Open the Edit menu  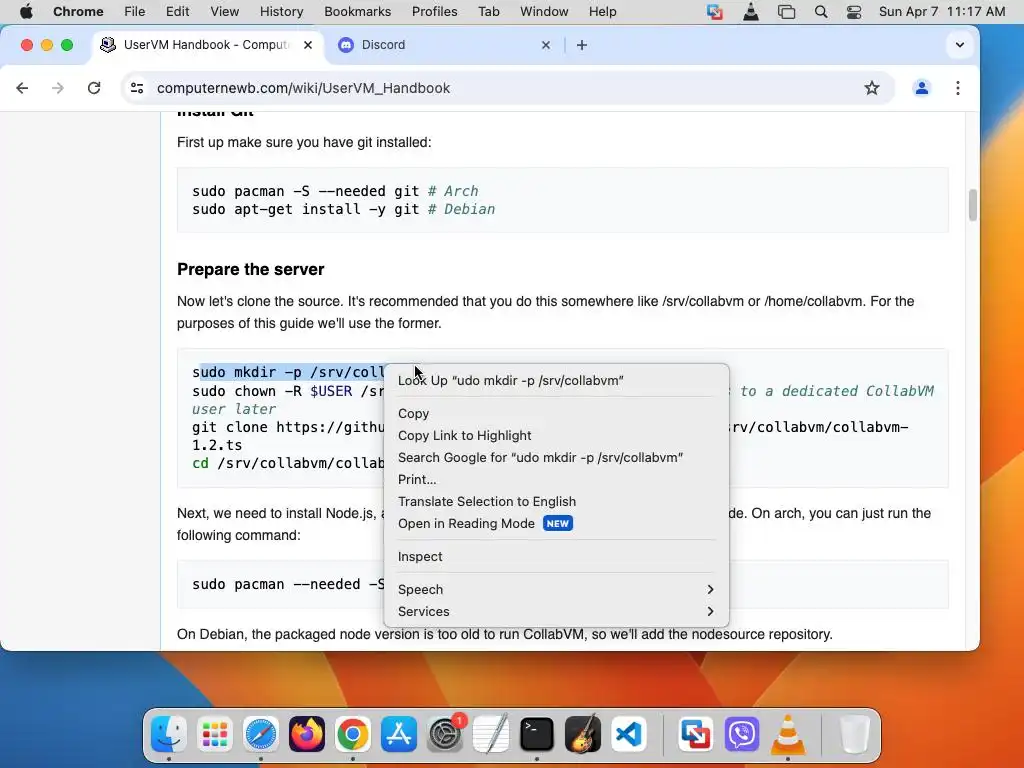click(x=177, y=12)
